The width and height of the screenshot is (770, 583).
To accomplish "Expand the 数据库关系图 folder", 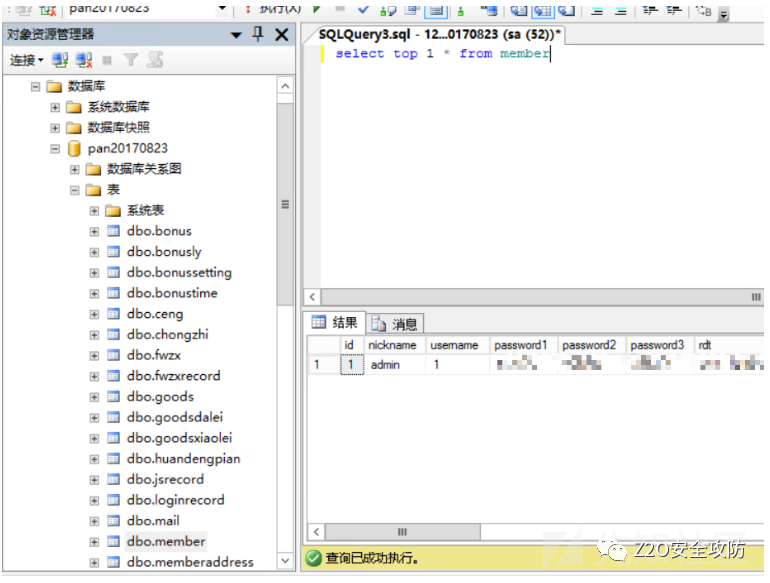I will tap(75, 170).
